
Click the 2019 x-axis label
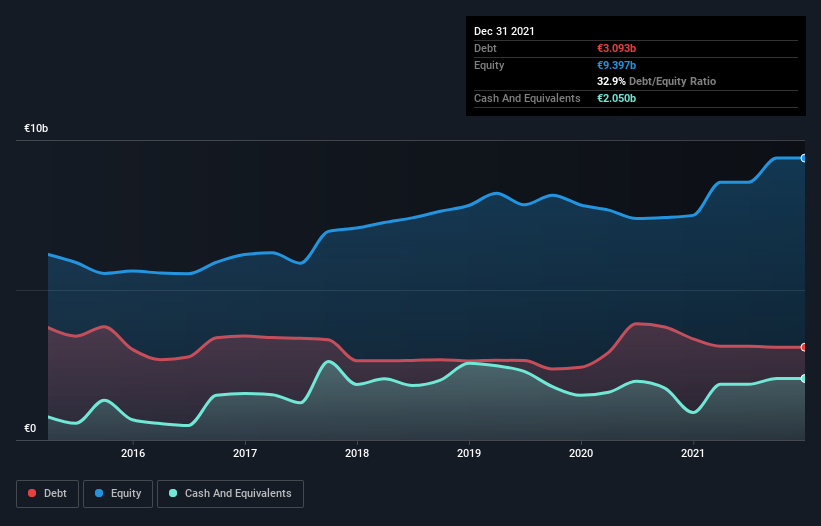pos(469,453)
